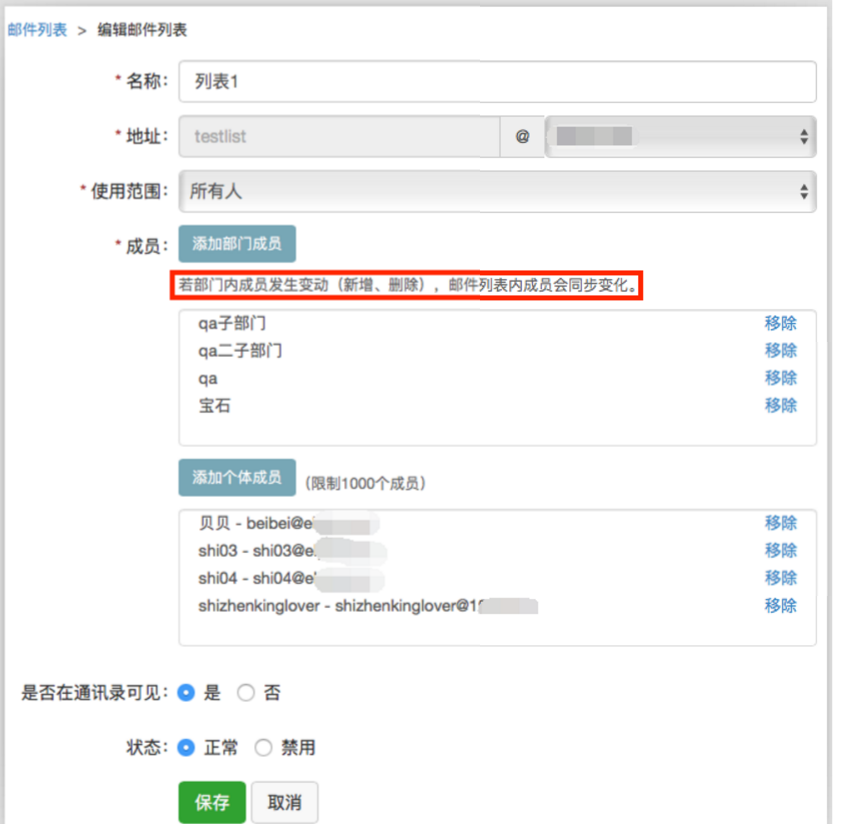844x824 pixels.
Task: Set status to 禁用
Action: click(263, 747)
